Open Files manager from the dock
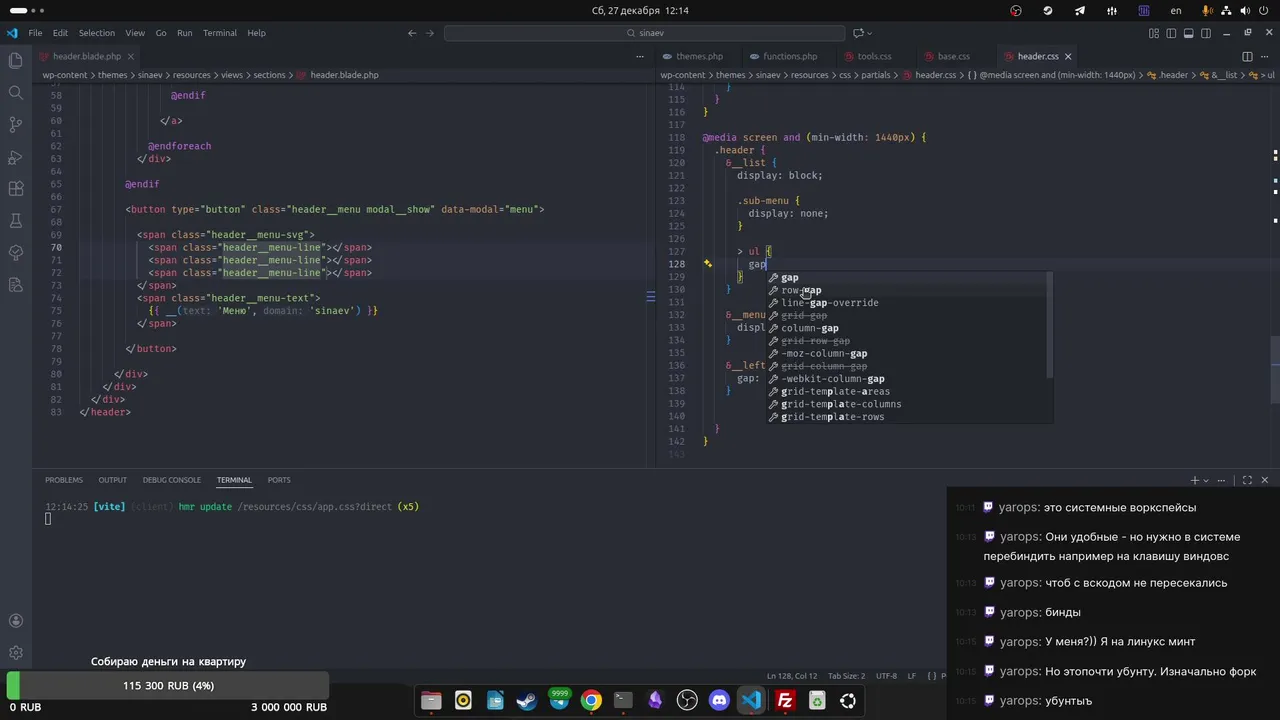The image size is (1280, 720). [x=431, y=701]
